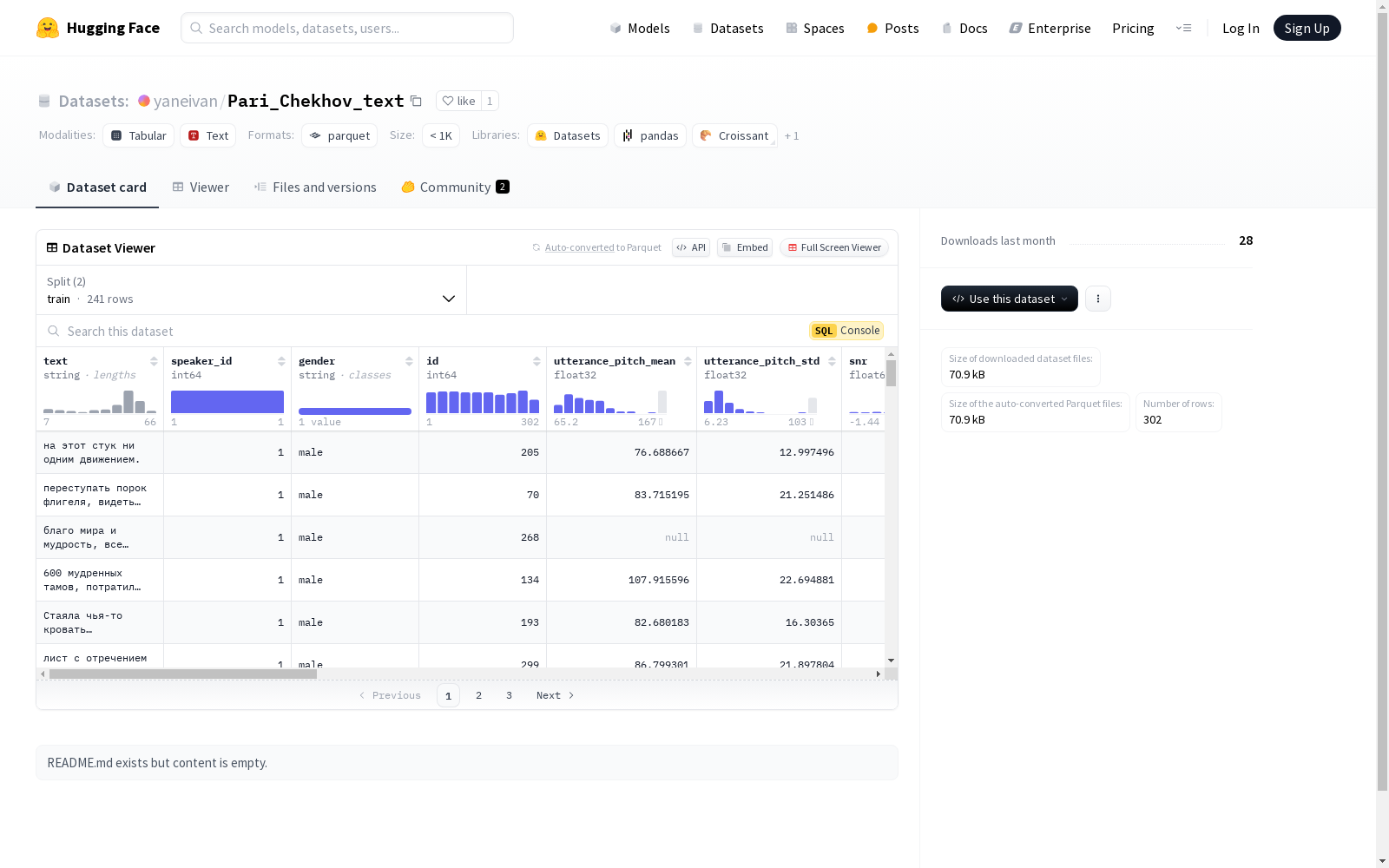The width and height of the screenshot is (1389, 868).
Task: Copy the dataset name with the copy icon
Action: click(416, 101)
